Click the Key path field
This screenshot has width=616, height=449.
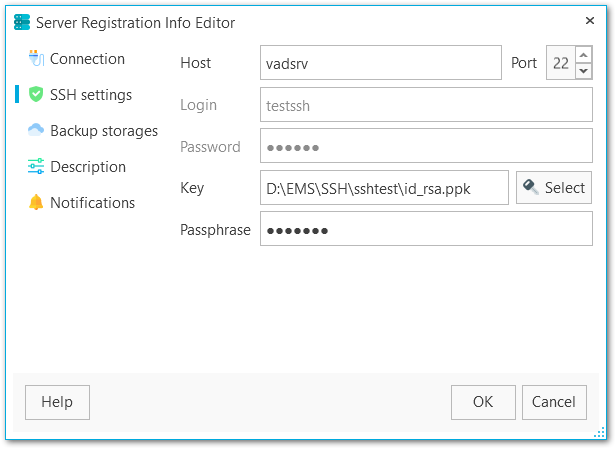[384, 188]
